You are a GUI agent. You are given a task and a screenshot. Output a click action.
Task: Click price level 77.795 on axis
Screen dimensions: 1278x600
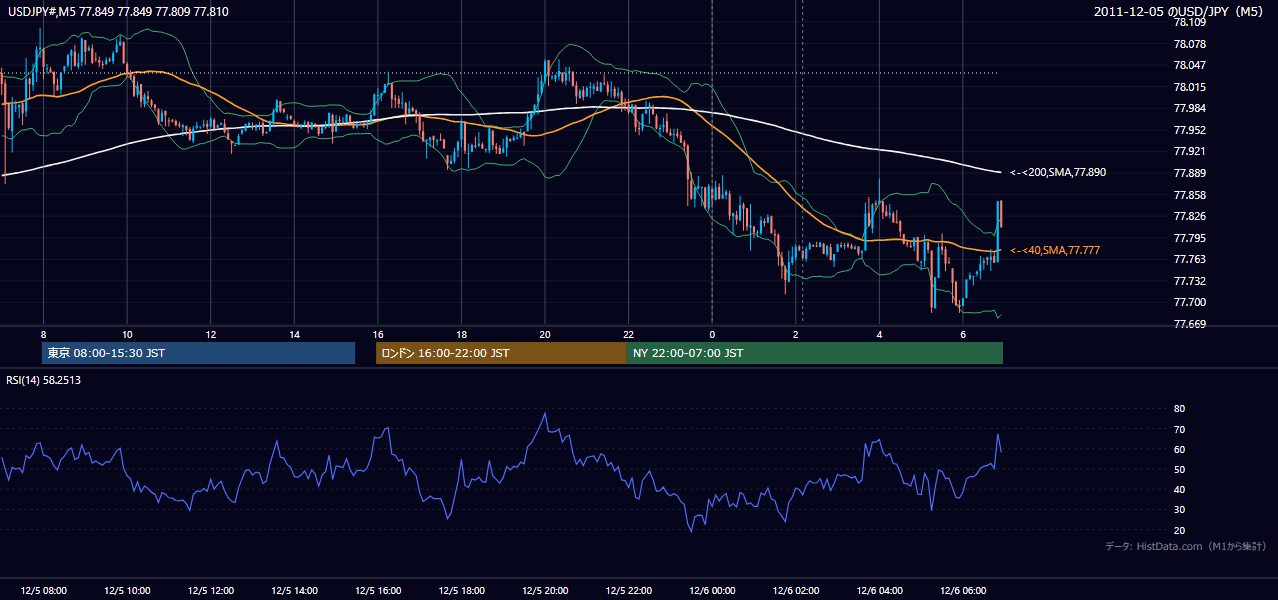(1190, 238)
